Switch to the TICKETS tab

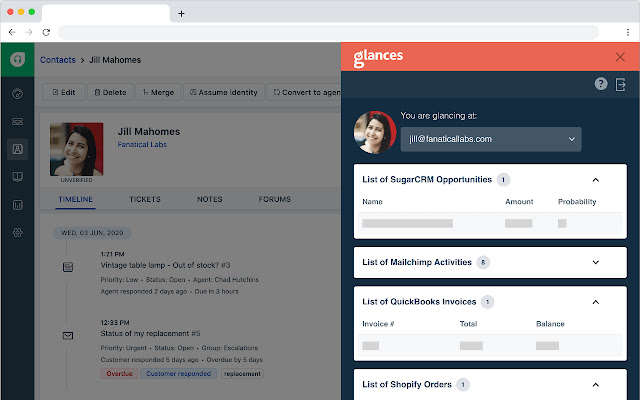pos(145,199)
